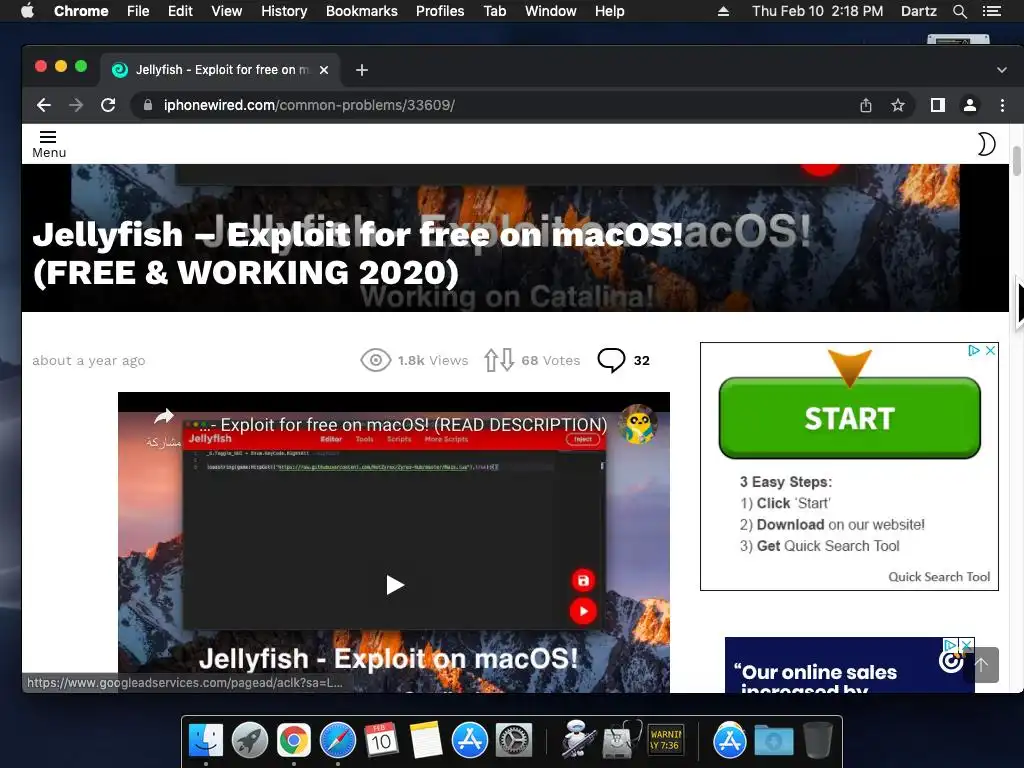Open Google Chrome from the Dock
The width and height of the screenshot is (1024, 768).
coord(294,741)
